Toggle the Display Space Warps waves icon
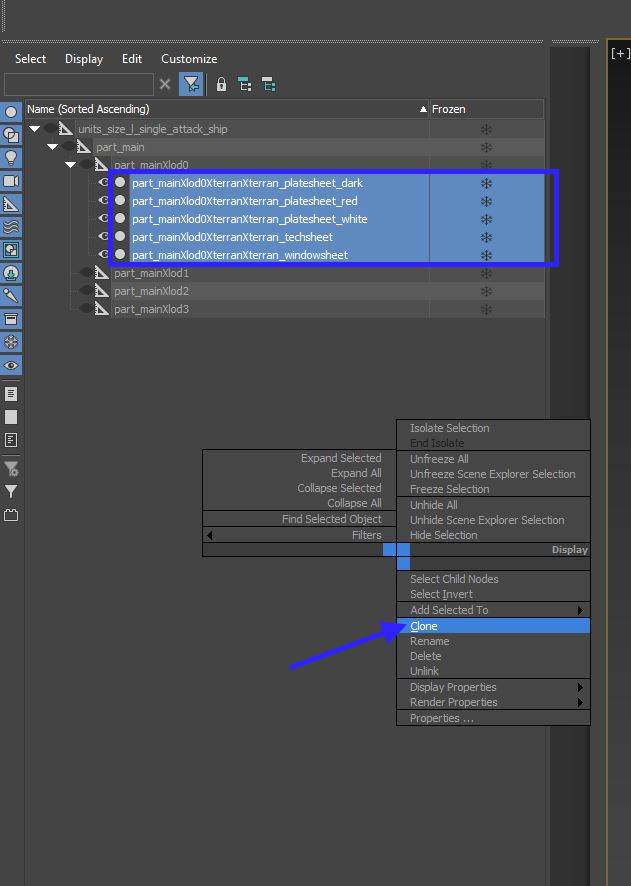This screenshot has height=886, width=631. (11, 227)
